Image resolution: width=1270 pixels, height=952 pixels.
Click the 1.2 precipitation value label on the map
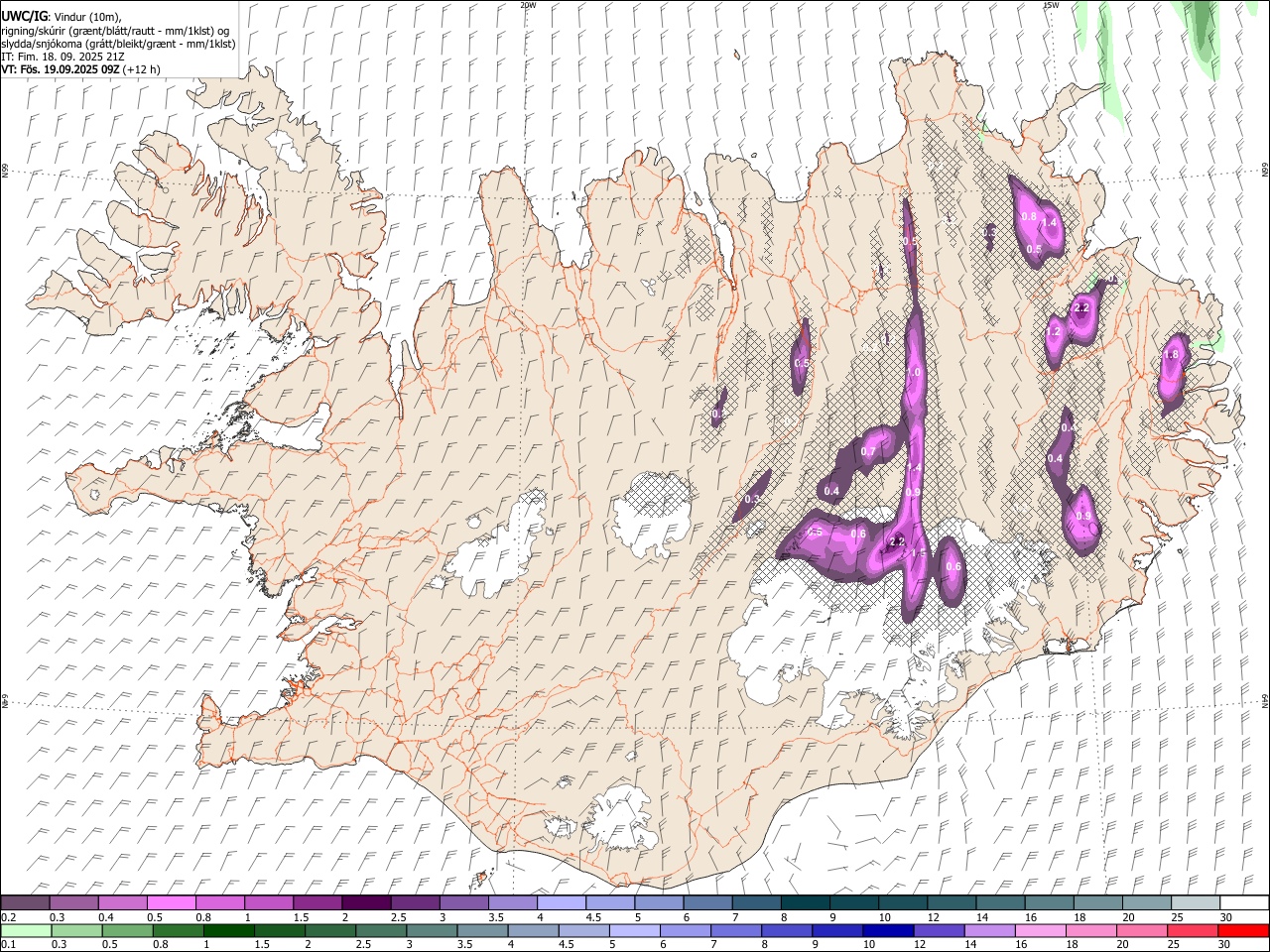[x=1054, y=331]
